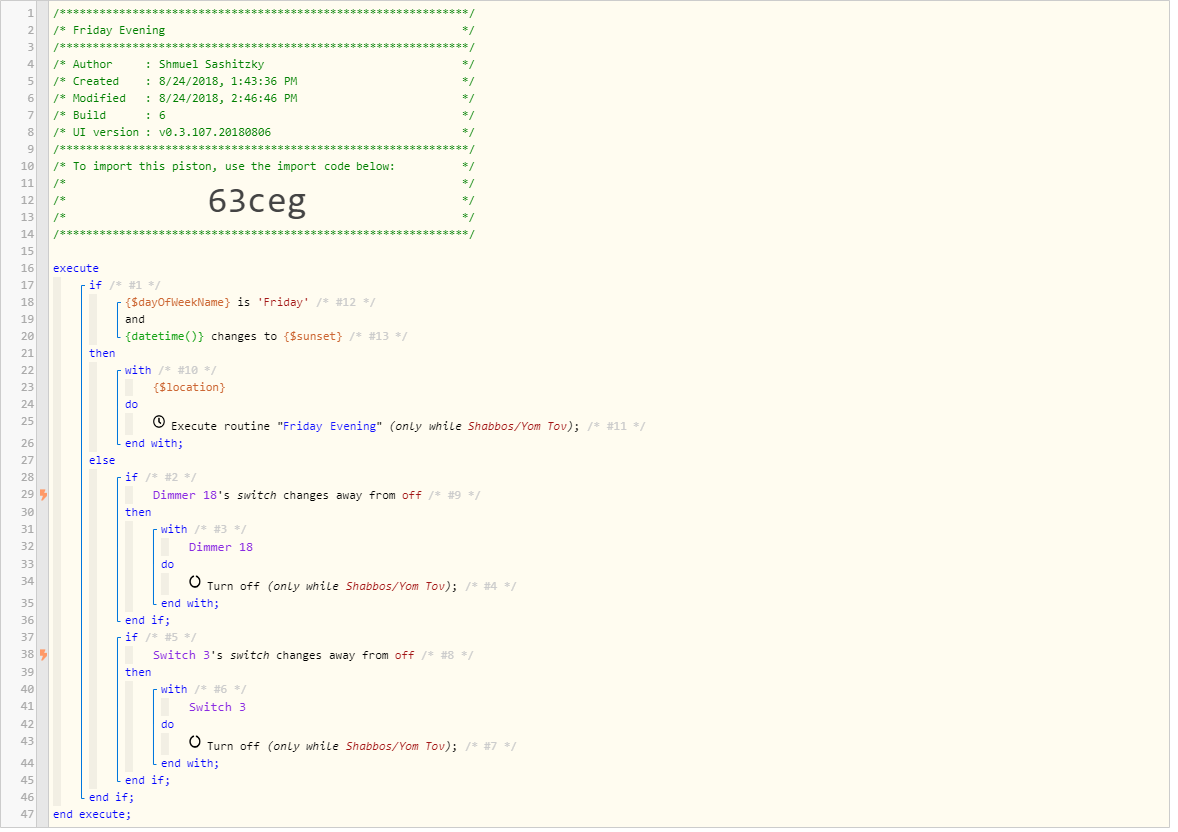Click the 'do' keyword on line 33
This screenshot has width=1178, height=832.
168,564
